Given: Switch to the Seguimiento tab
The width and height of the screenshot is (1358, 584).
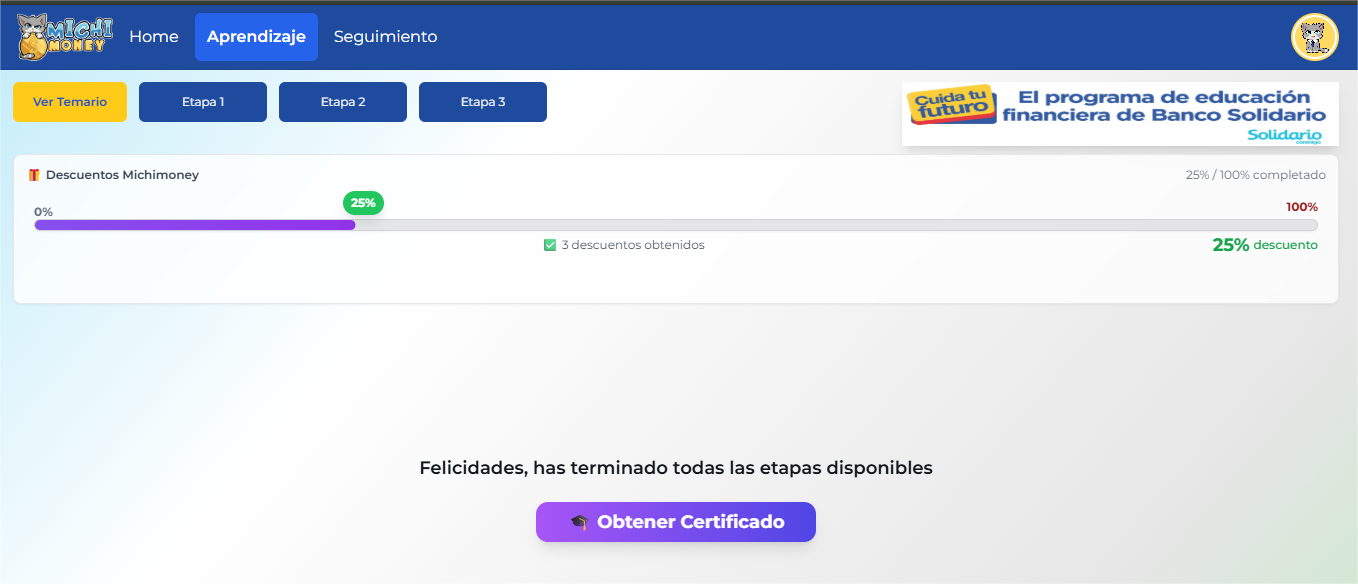Looking at the screenshot, I should coord(385,36).
